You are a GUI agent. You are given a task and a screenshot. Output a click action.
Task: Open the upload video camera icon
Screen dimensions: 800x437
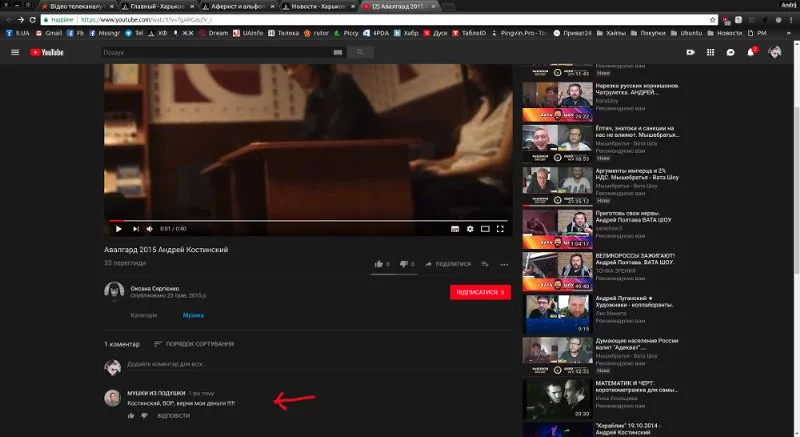[690, 53]
